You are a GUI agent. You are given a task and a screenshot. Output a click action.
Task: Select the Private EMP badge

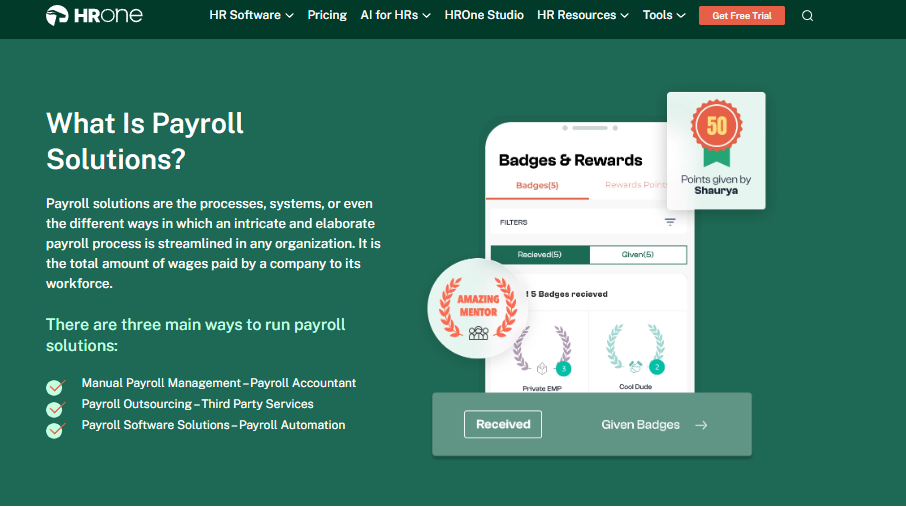pos(542,357)
